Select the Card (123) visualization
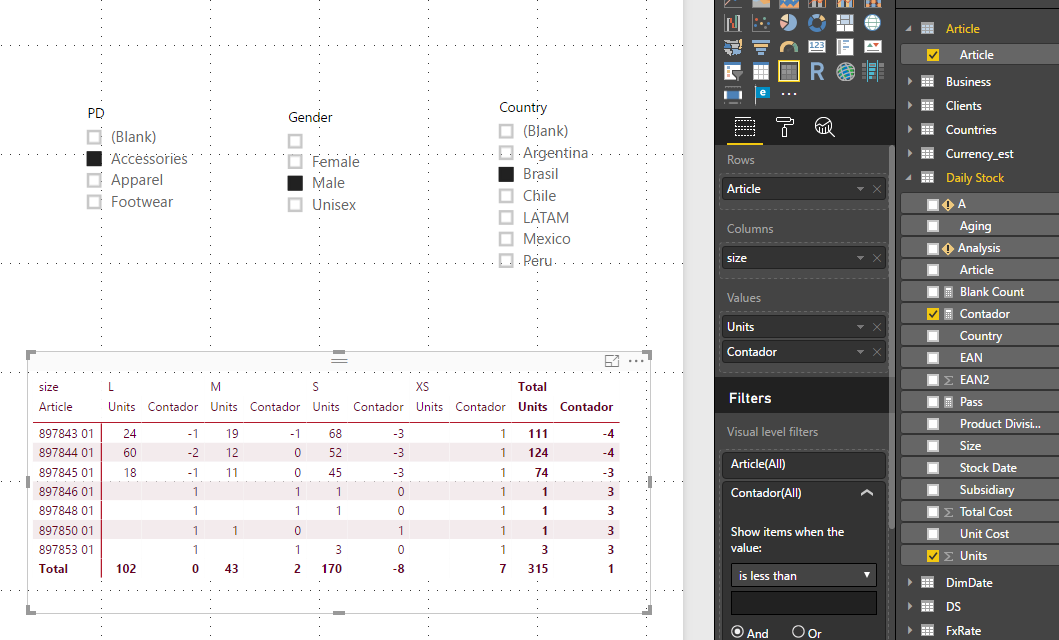The height and width of the screenshot is (640, 1059). [817, 47]
